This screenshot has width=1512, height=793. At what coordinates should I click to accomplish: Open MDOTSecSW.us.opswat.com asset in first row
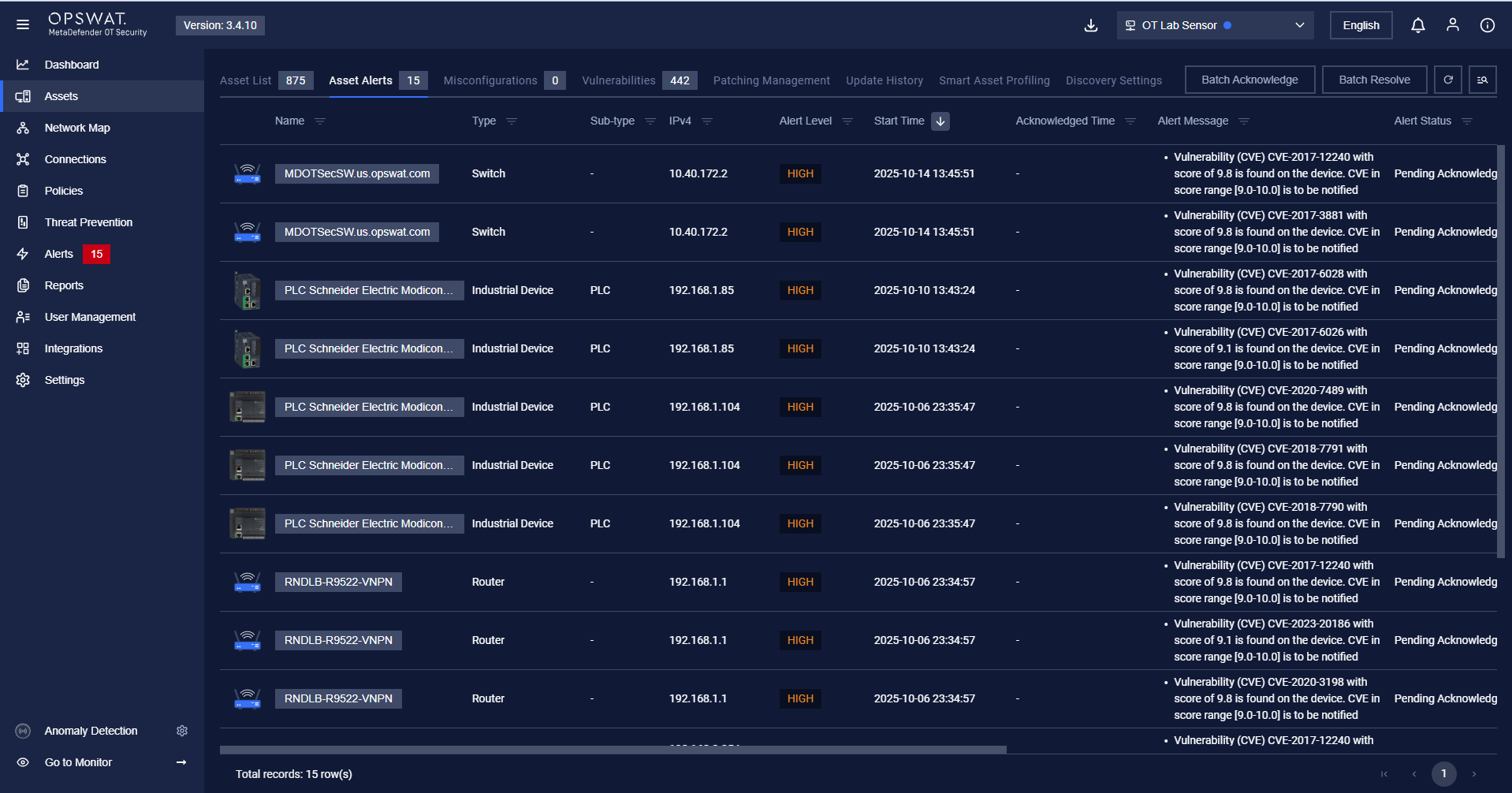pyautogui.click(x=356, y=173)
